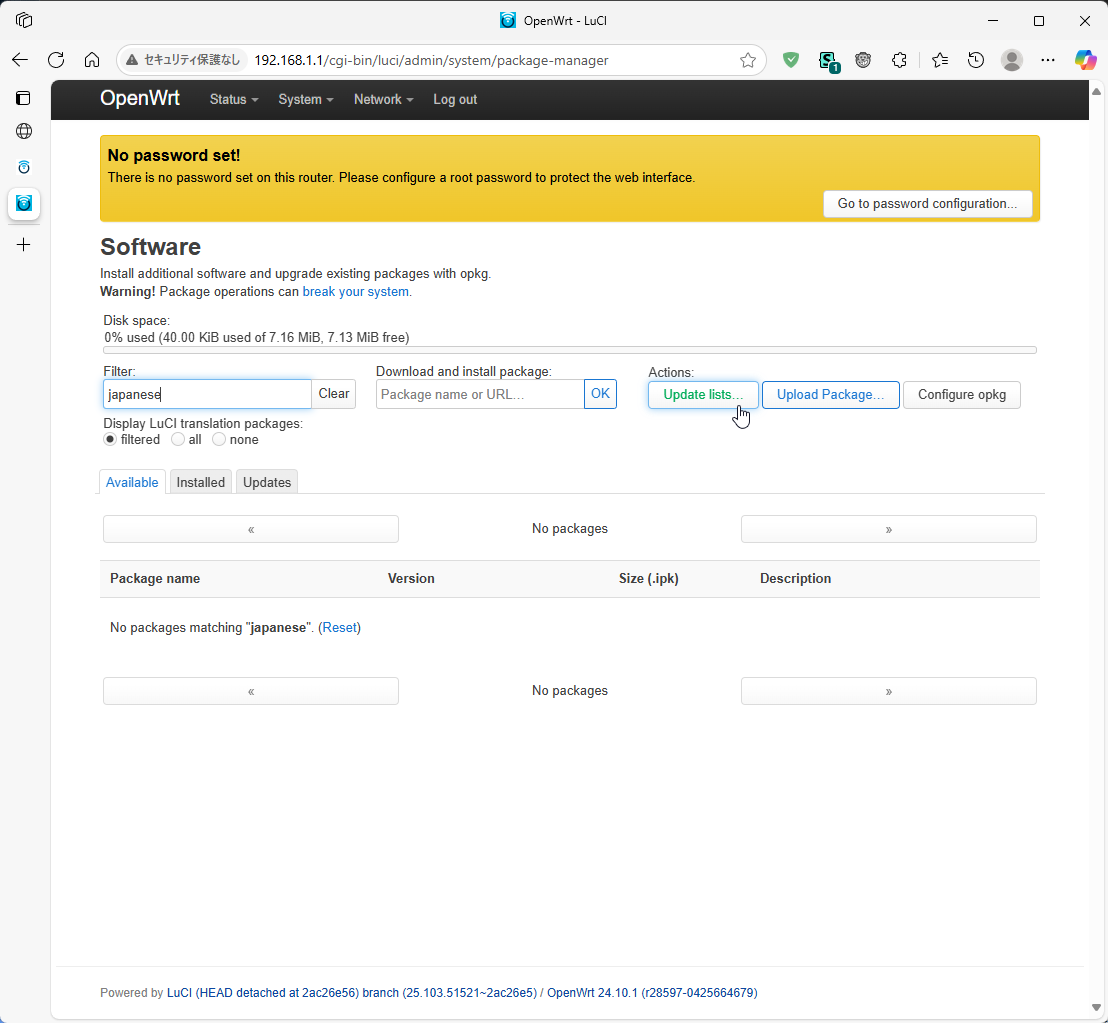Select the none translation radio button

219,439
